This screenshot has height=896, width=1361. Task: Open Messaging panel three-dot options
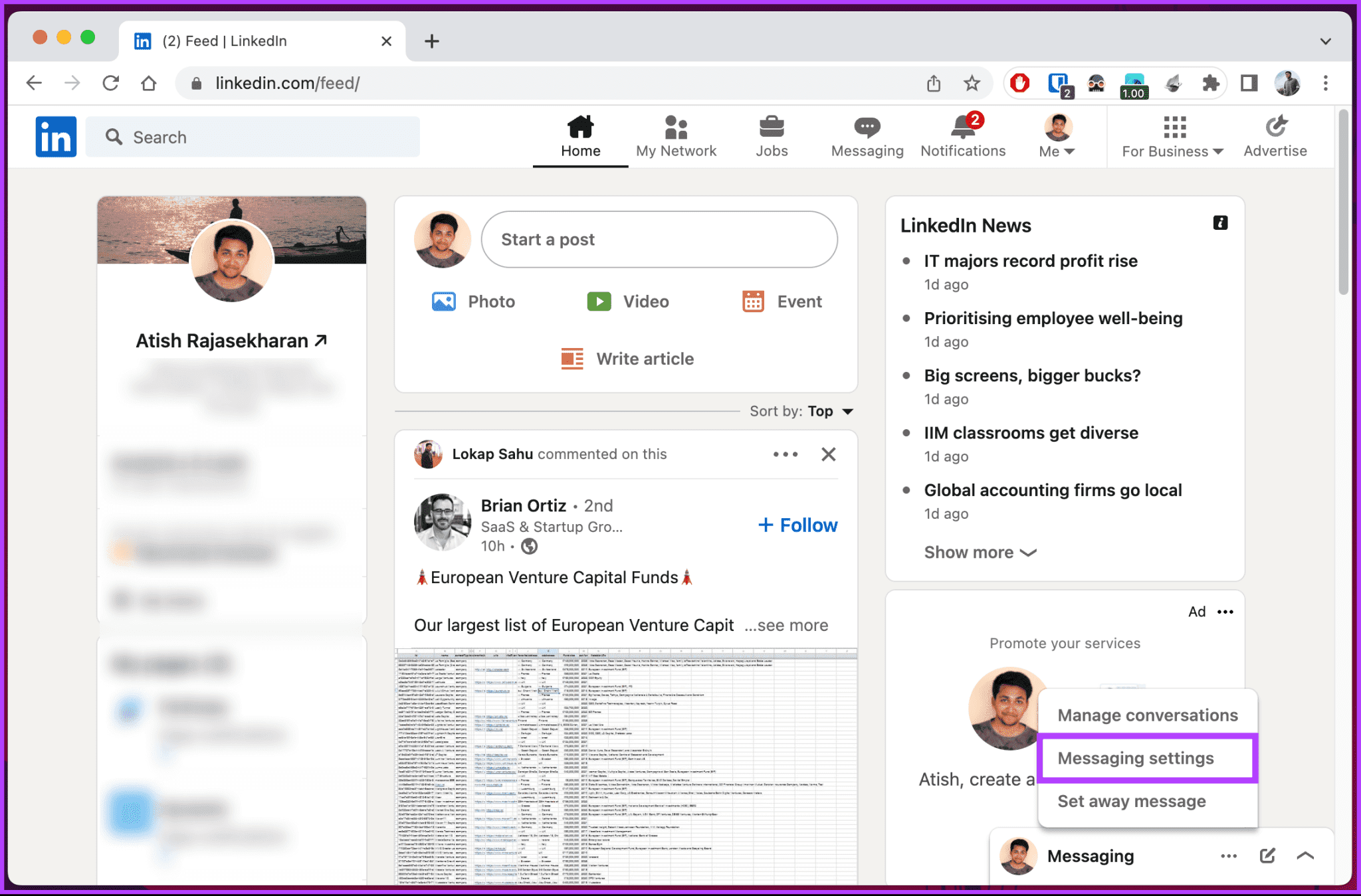pos(1228,855)
